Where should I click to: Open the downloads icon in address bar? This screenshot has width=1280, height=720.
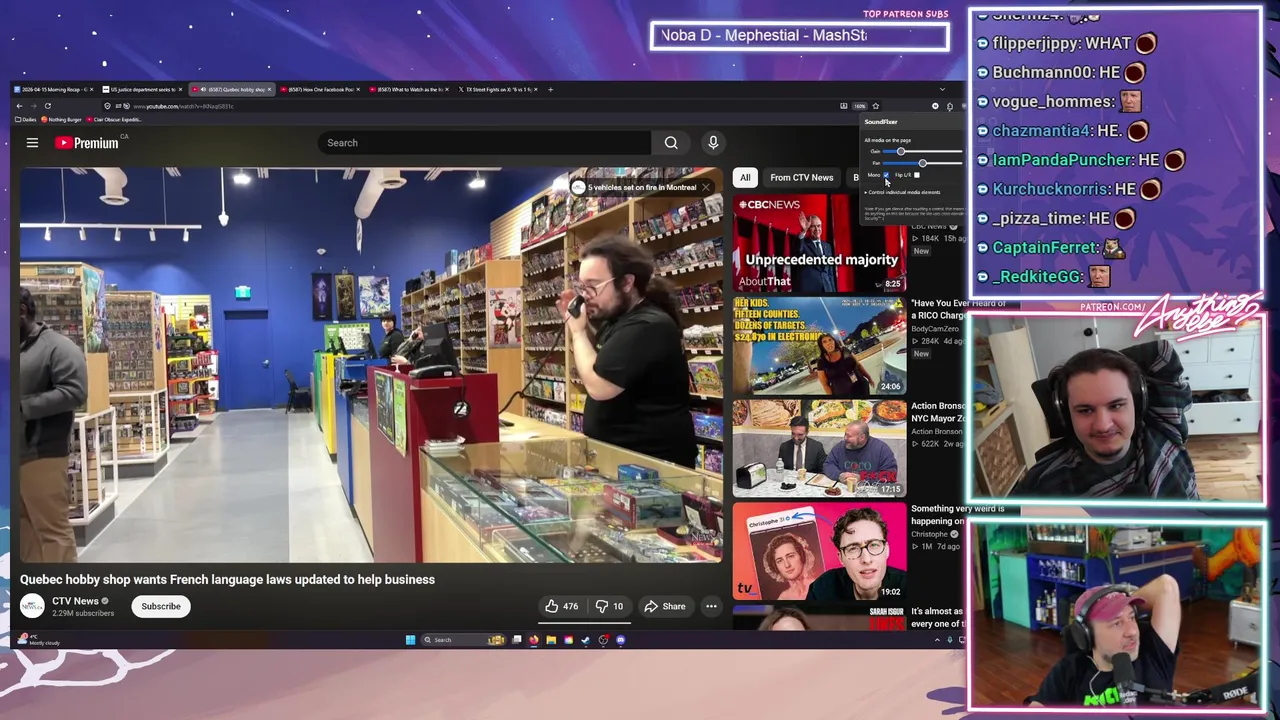click(844, 106)
